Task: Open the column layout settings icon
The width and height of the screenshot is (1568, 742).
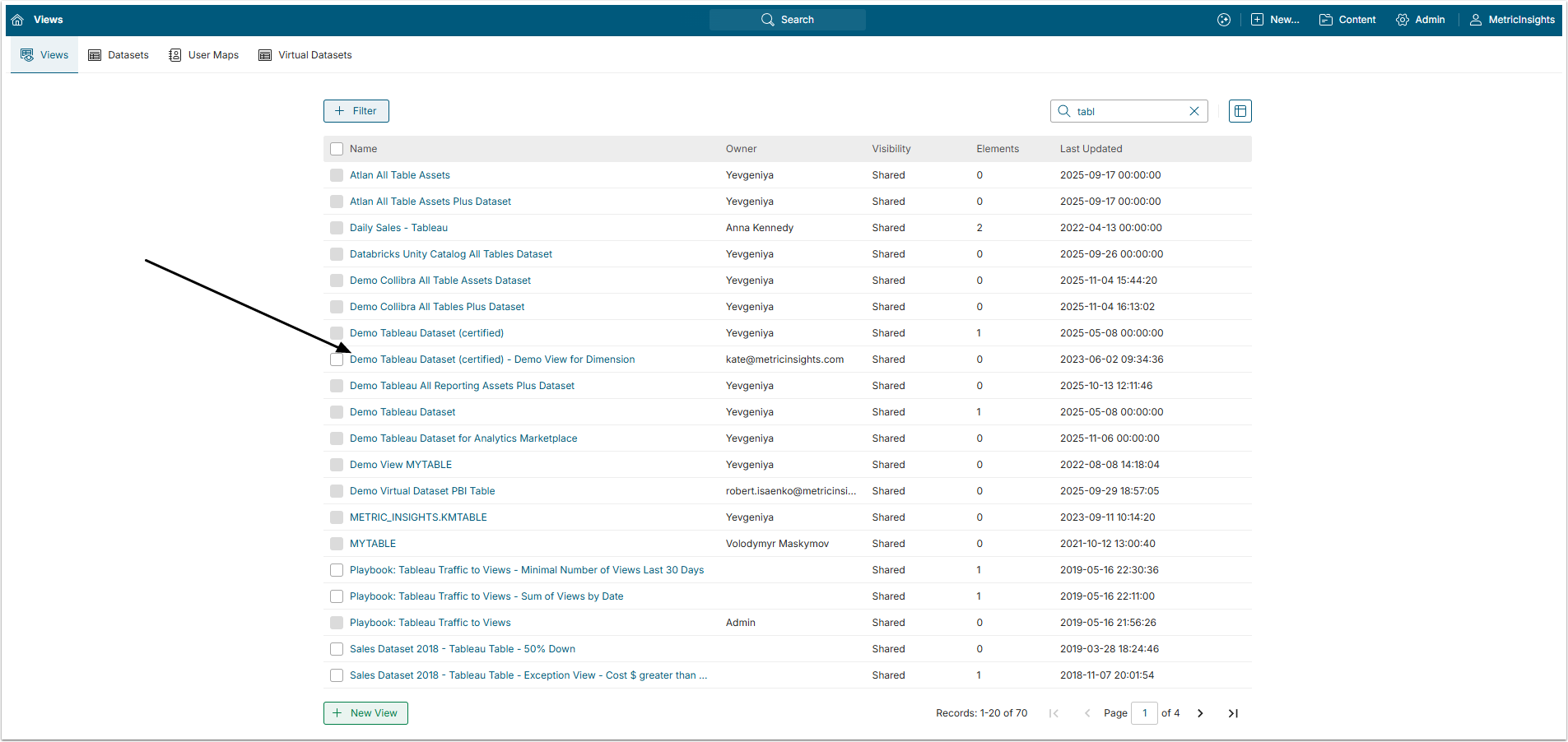Action: [1240, 111]
